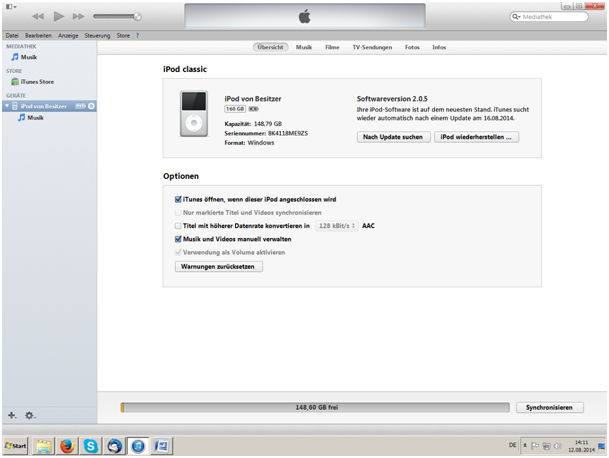Show hidden tray icons arrow

[x=525, y=446]
